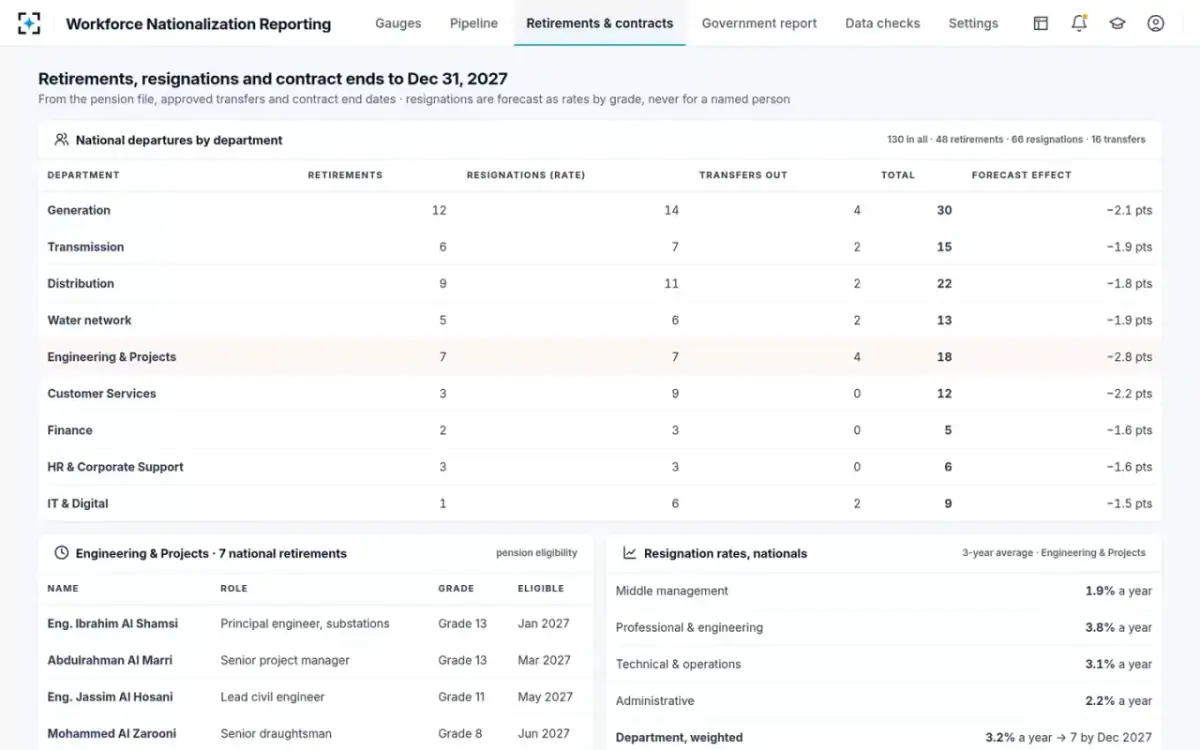This screenshot has height=750, width=1200.
Task: Open the Data checks tab
Action: click(883, 23)
